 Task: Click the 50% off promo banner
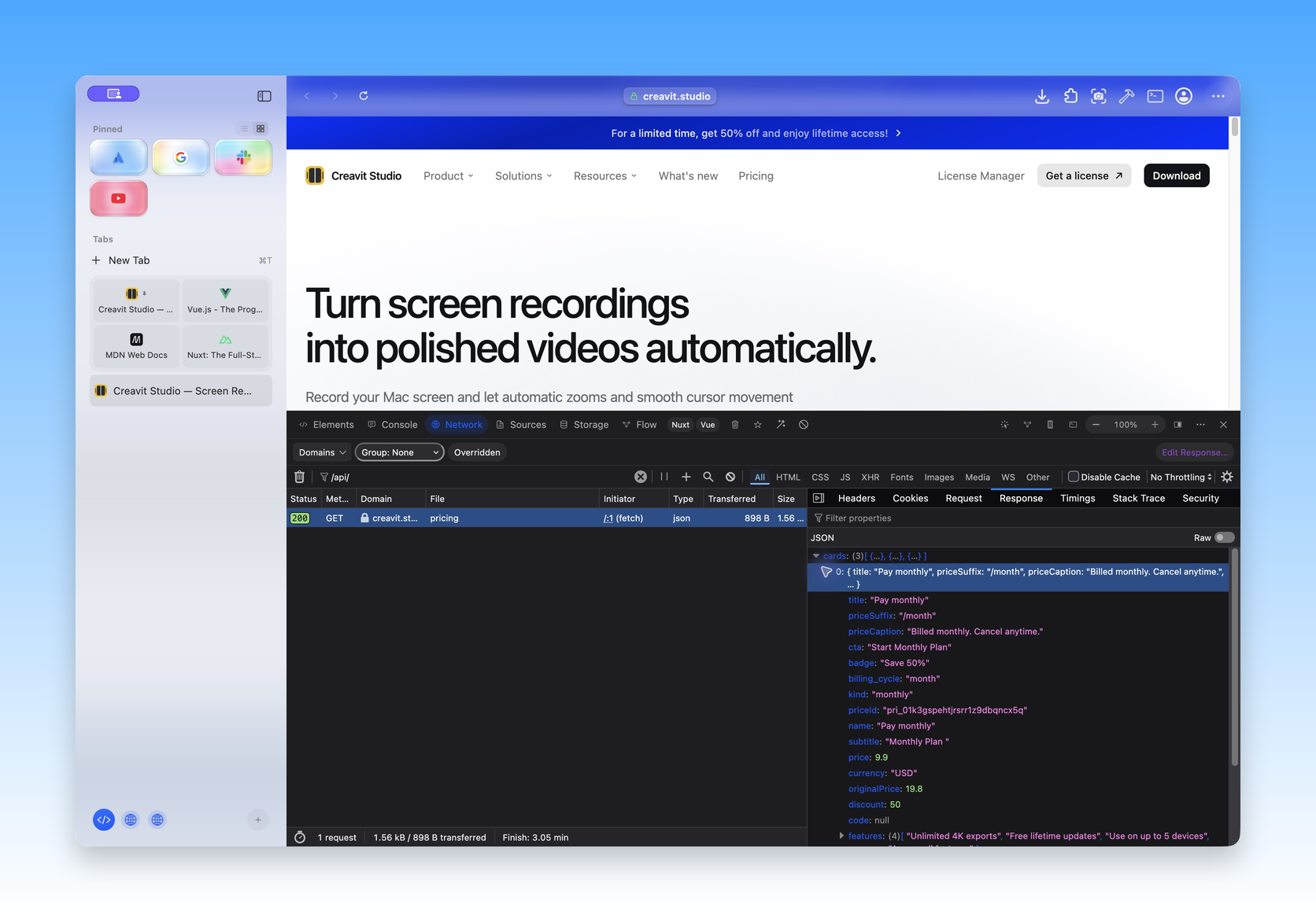[756, 133]
